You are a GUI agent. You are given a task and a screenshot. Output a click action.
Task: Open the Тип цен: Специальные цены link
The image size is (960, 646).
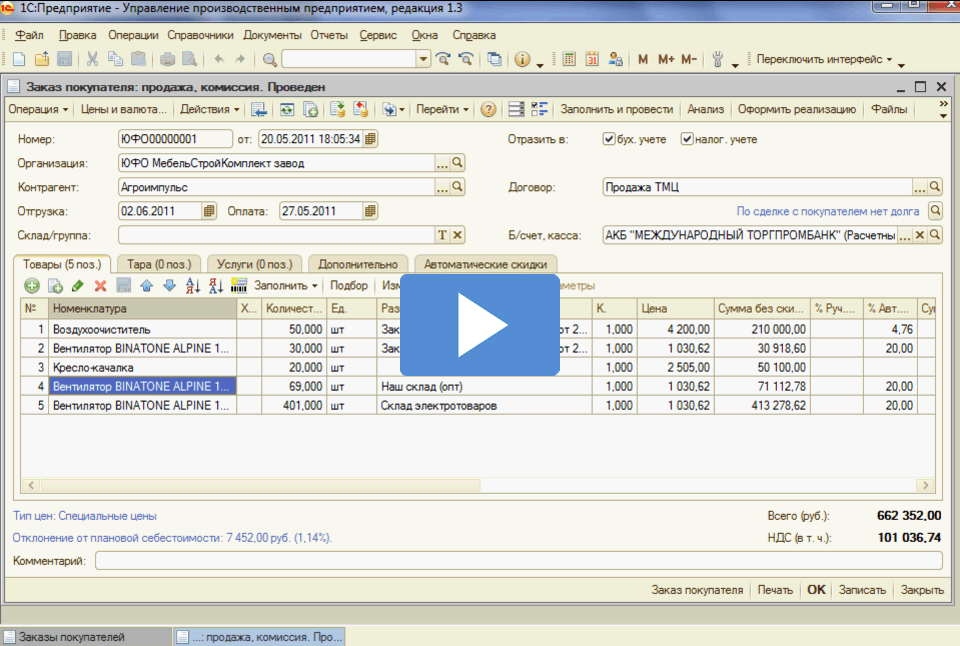(x=85, y=516)
